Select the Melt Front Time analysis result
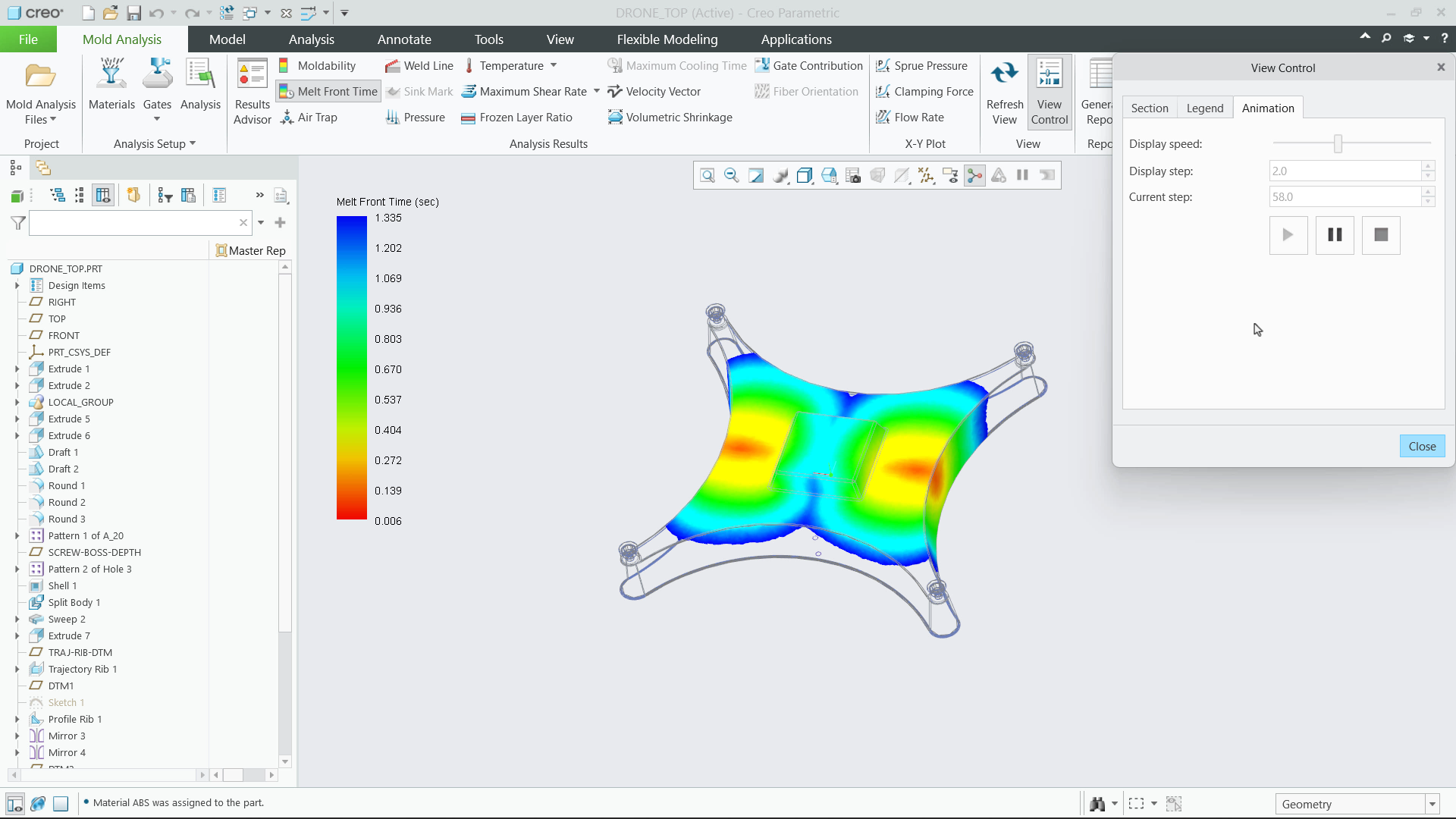The height and width of the screenshot is (819, 1456). (x=328, y=91)
